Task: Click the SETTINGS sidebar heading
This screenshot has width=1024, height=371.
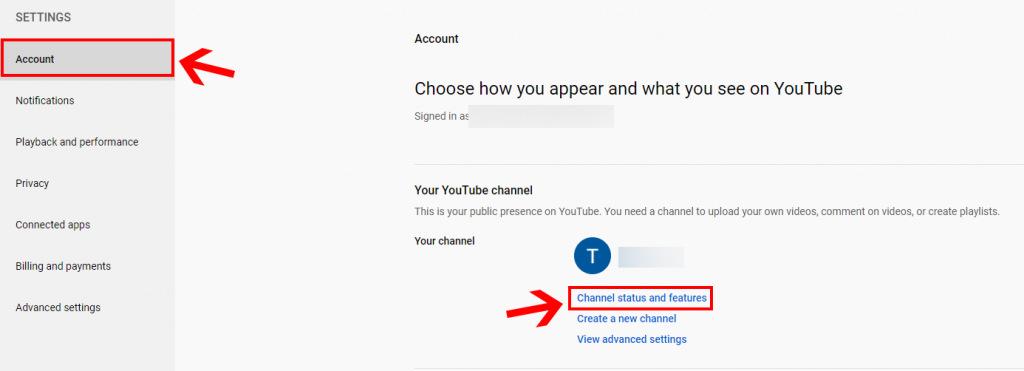Action: tap(43, 18)
